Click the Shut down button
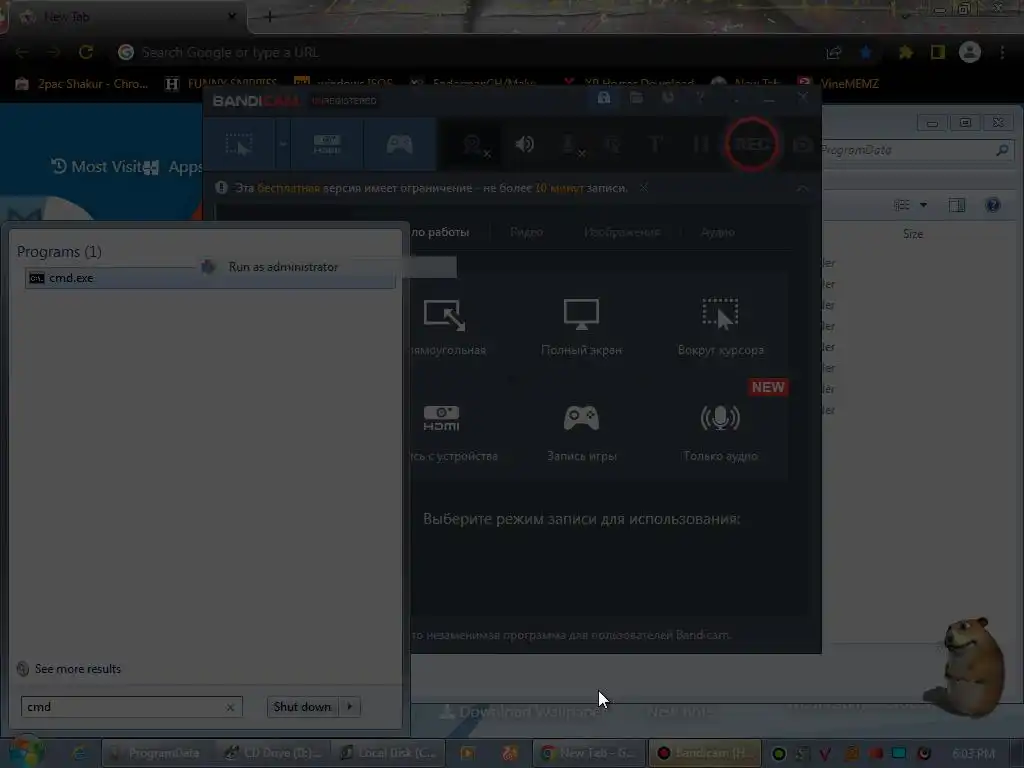Screen dimensions: 1024x768 pos(302,707)
